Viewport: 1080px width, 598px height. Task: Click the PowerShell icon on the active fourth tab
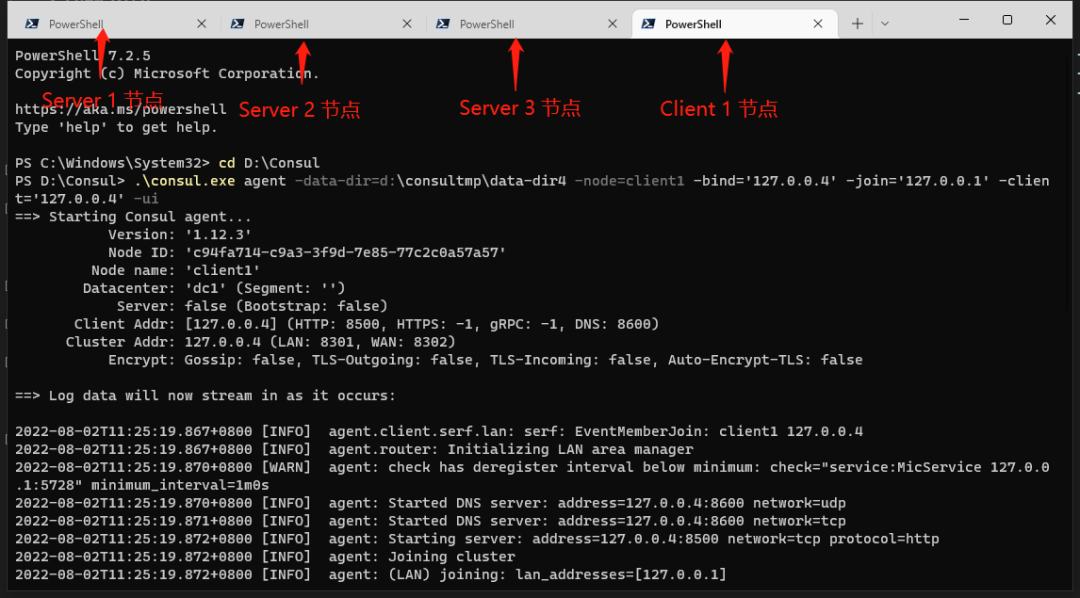point(648,23)
